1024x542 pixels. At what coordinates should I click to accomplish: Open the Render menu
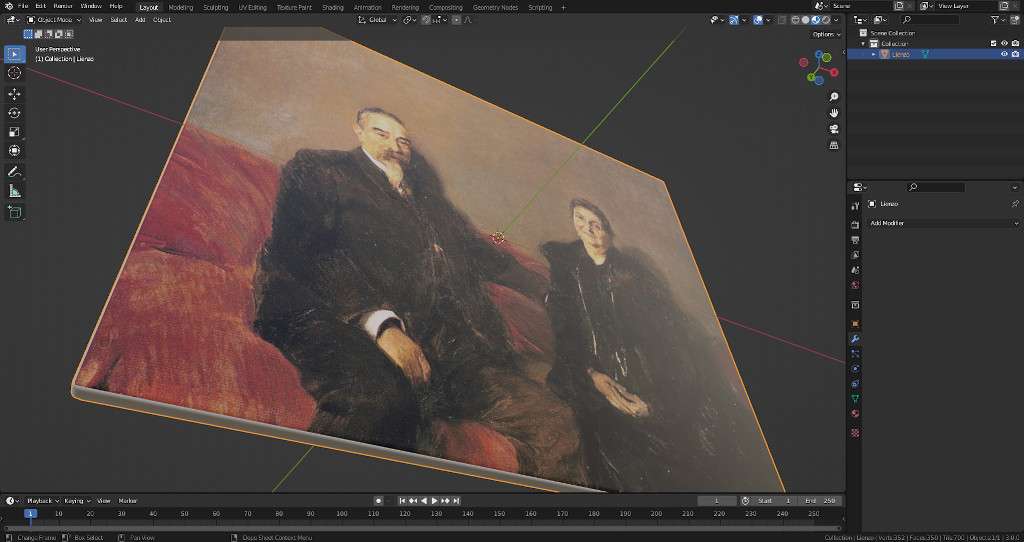point(63,6)
